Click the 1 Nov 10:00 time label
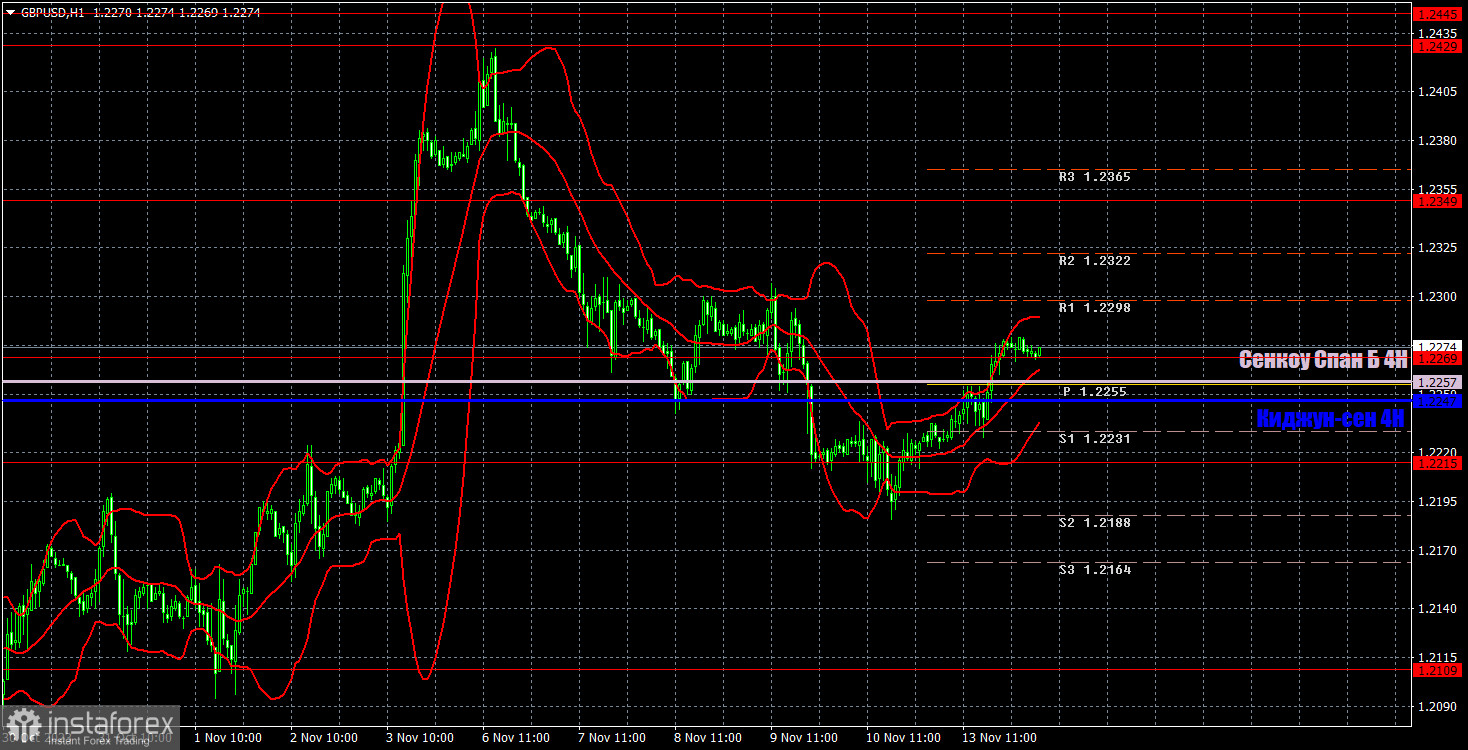Screen dimensions: 1468x750 point(227,738)
